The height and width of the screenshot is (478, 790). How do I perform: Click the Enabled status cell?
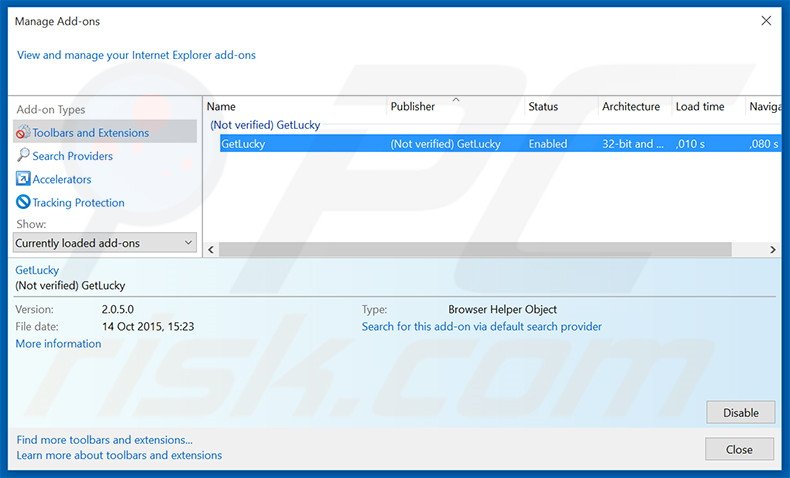[548, 144]
